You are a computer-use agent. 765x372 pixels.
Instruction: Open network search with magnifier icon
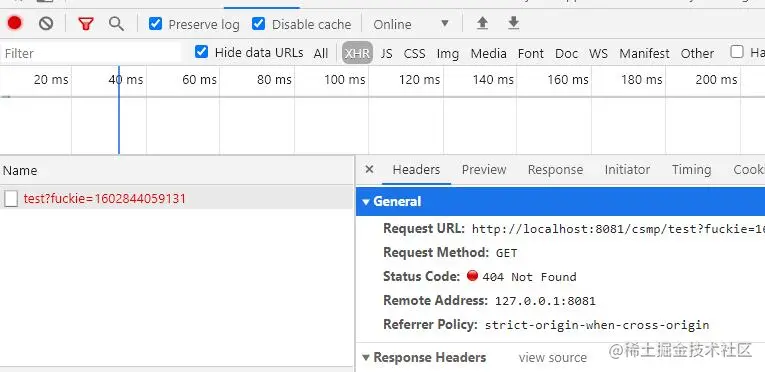[116, 23]
